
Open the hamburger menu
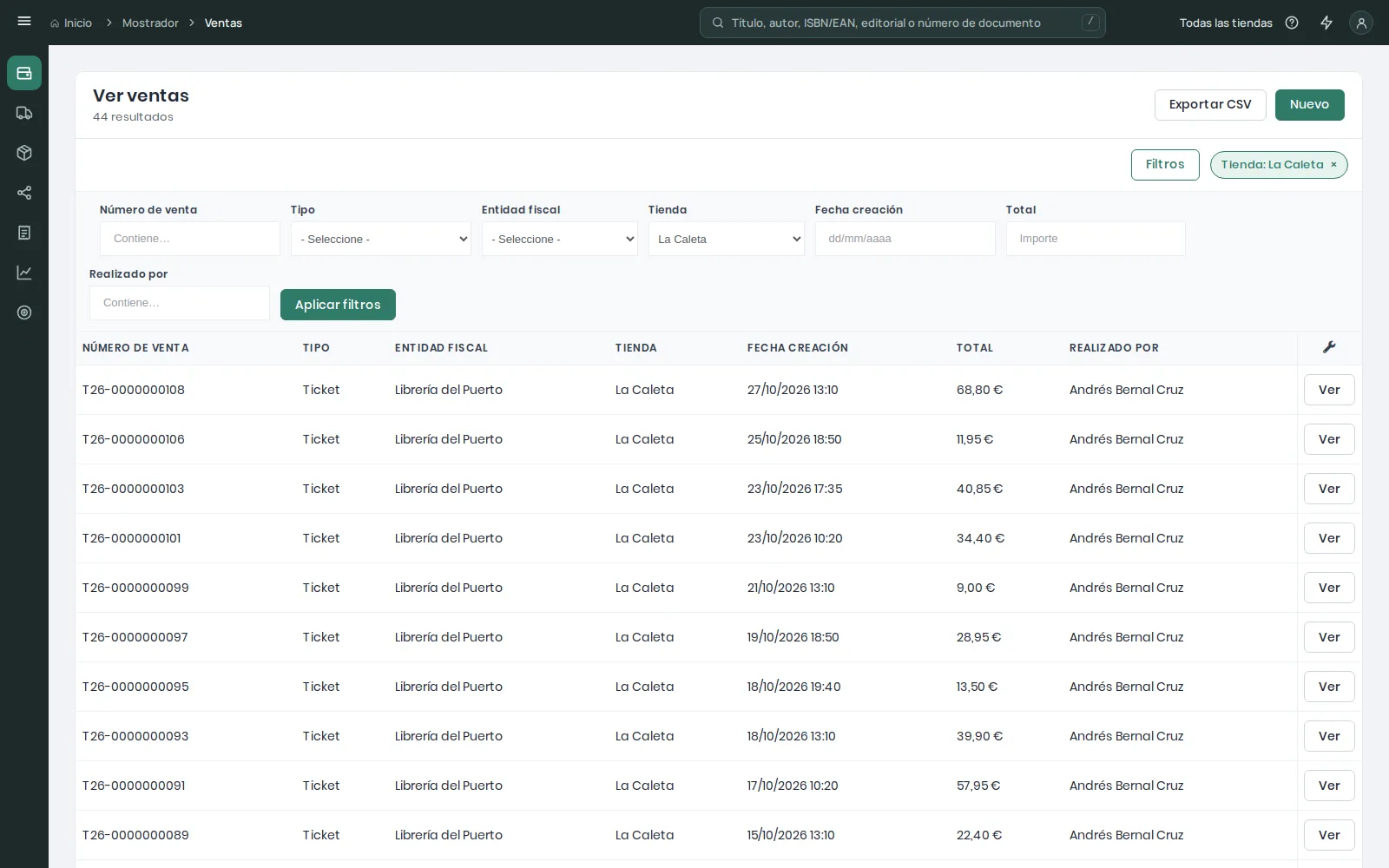24,22
